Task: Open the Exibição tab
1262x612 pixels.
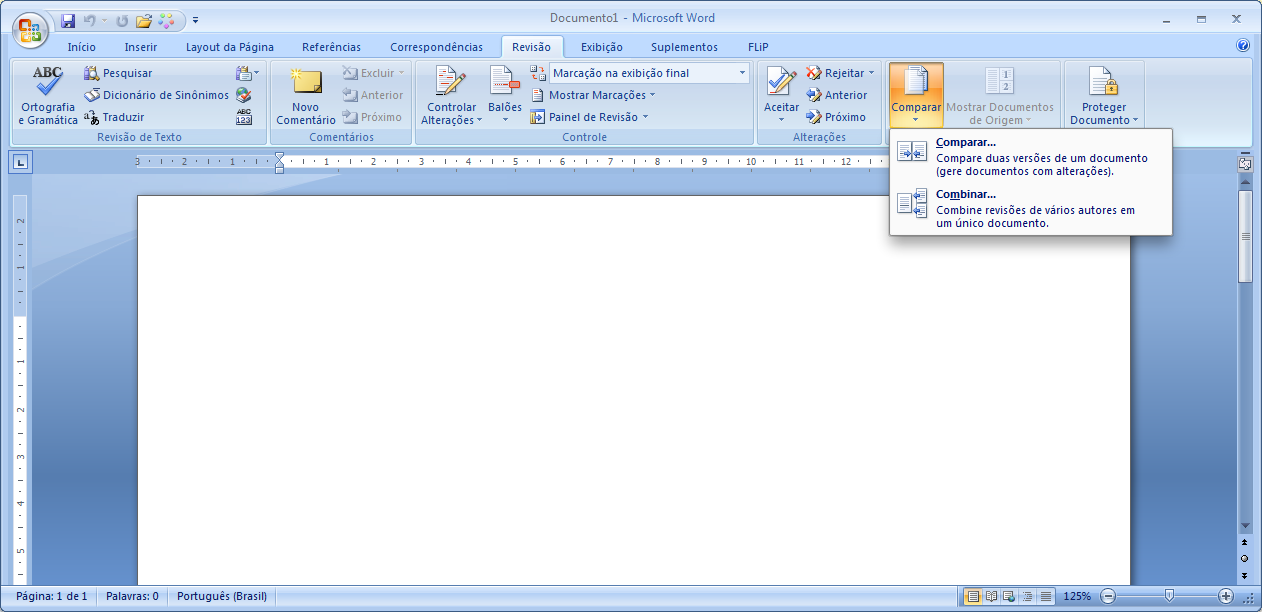Action: click(x=602, y=47)
